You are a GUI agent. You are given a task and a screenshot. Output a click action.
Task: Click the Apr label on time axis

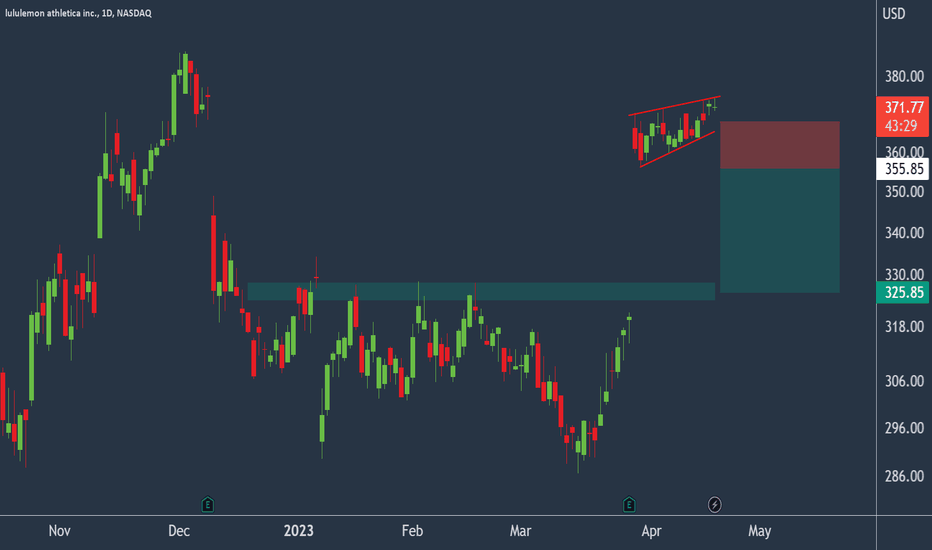click(651, 531)
